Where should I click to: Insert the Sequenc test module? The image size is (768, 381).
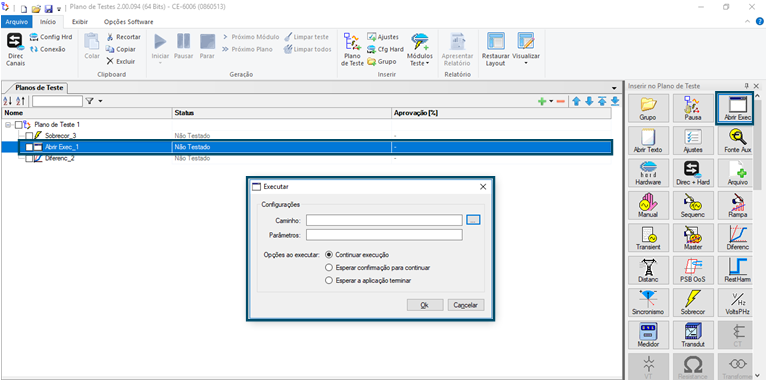point(693,205)
